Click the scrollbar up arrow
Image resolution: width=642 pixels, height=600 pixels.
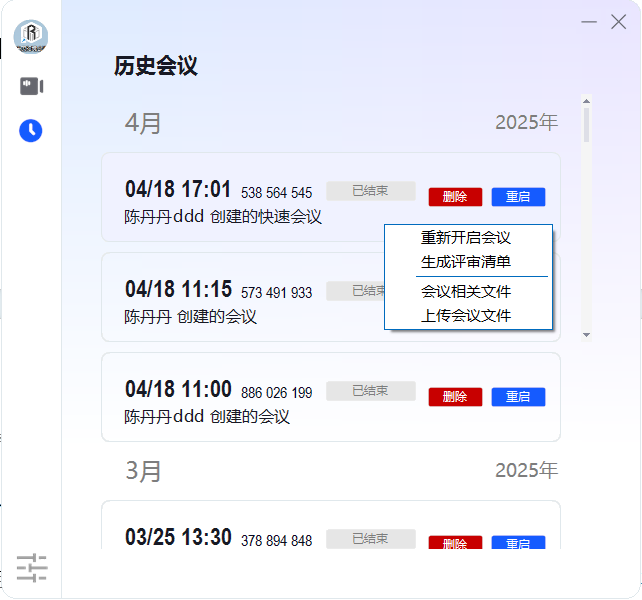pos(586,100)
